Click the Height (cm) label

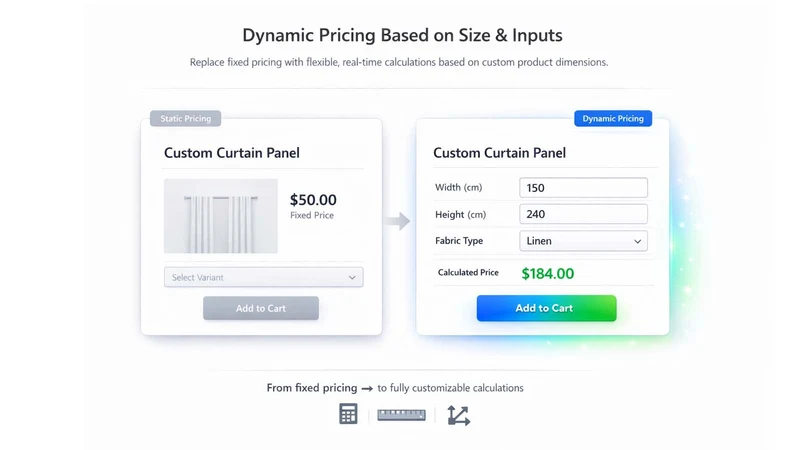tap(460, 215)
